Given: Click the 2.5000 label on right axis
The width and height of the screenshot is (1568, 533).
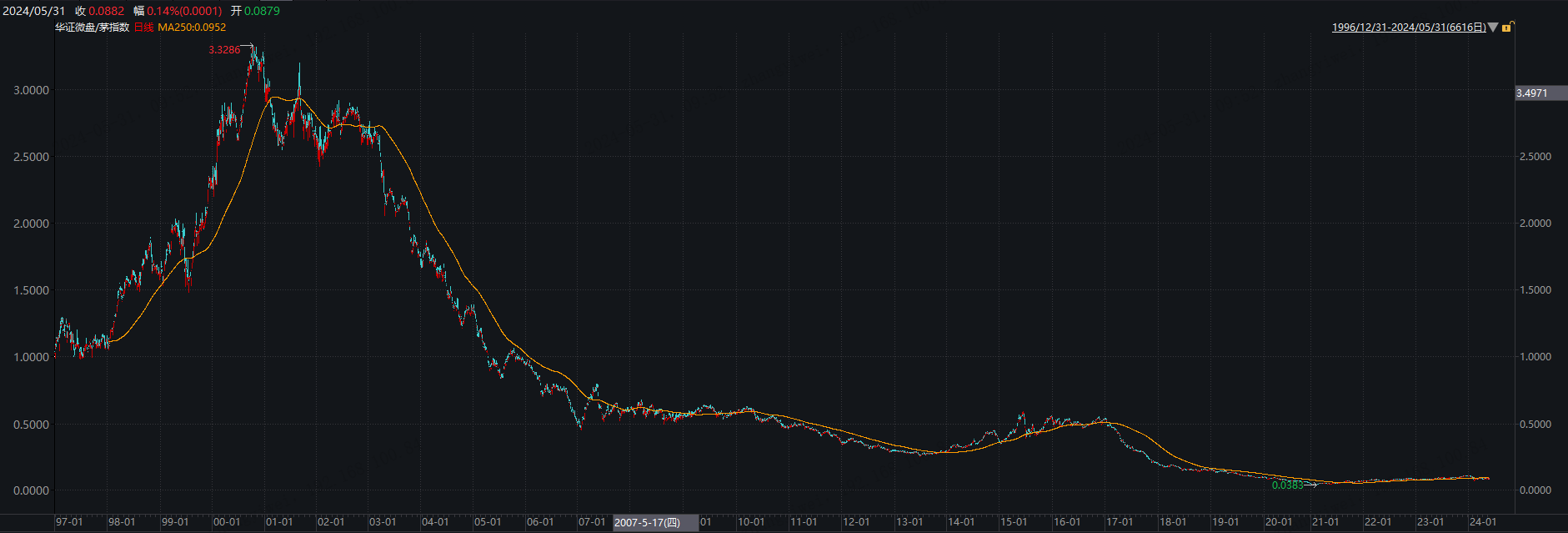Looking at the screenshot, I should [1535, 157].
